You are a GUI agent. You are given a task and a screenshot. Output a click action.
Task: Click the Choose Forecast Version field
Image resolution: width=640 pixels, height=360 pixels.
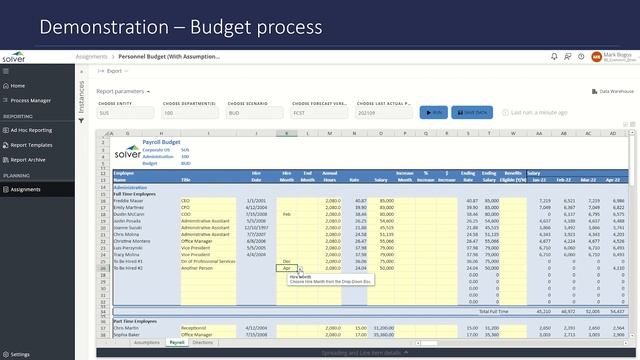coord(319,113)
